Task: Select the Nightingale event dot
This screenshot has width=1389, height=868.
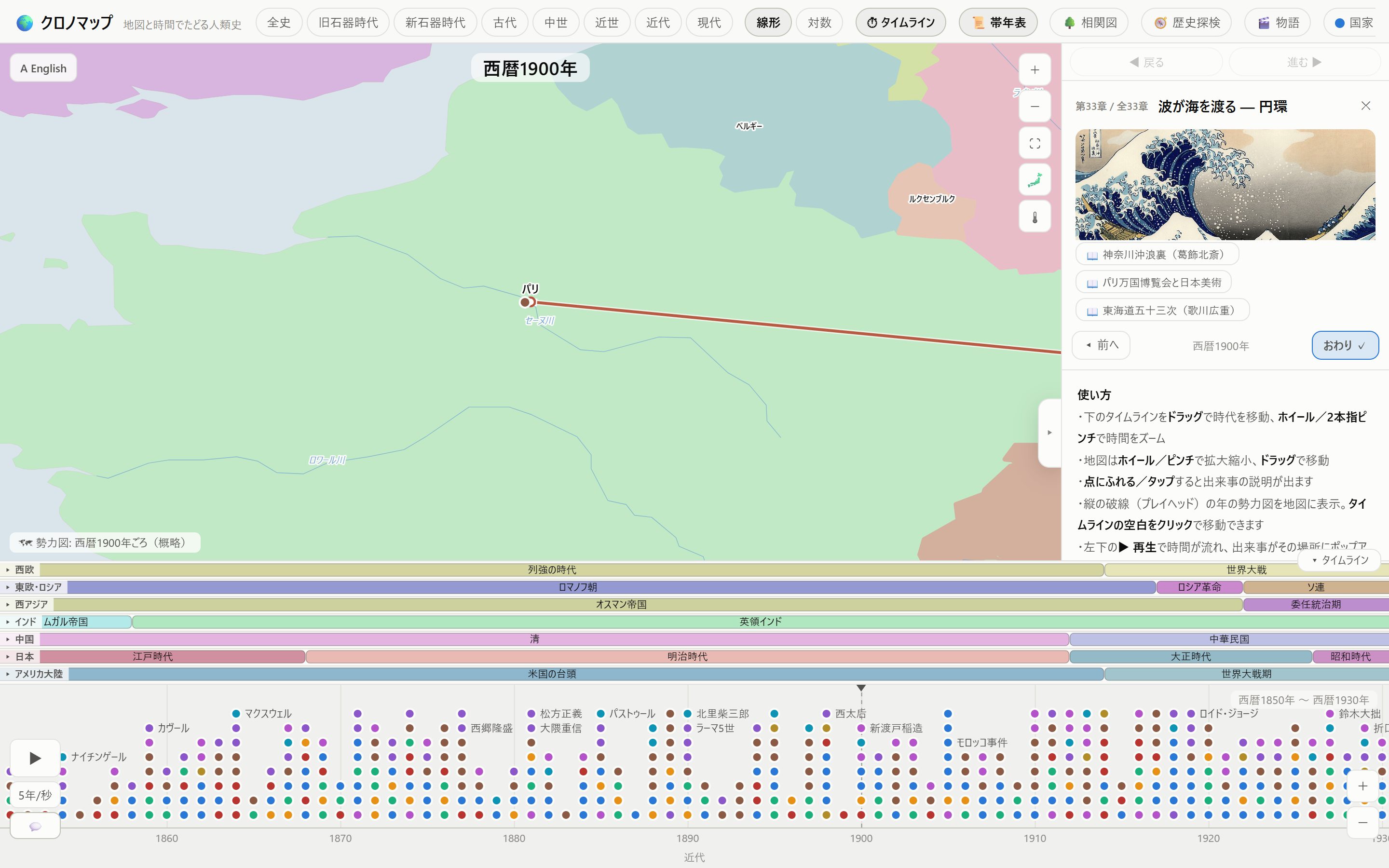Action: pos(63,757)
